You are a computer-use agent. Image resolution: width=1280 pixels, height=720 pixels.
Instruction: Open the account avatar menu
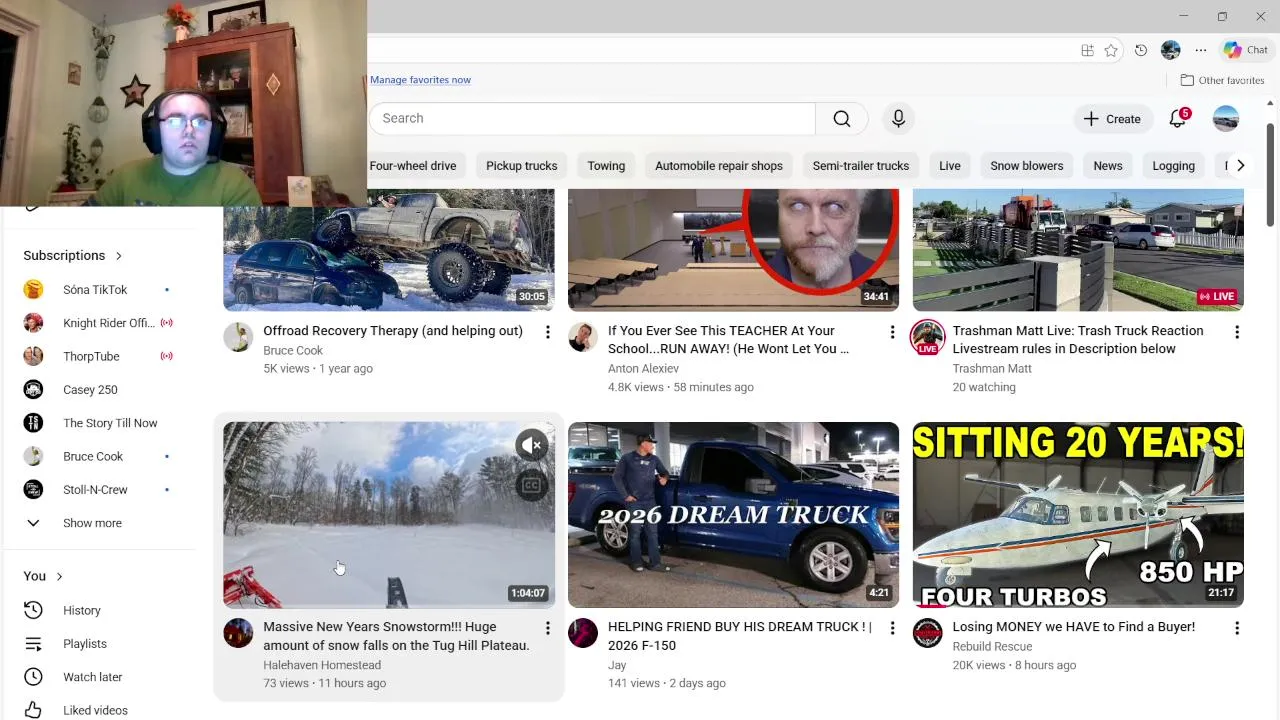(x=1225, y=118)
